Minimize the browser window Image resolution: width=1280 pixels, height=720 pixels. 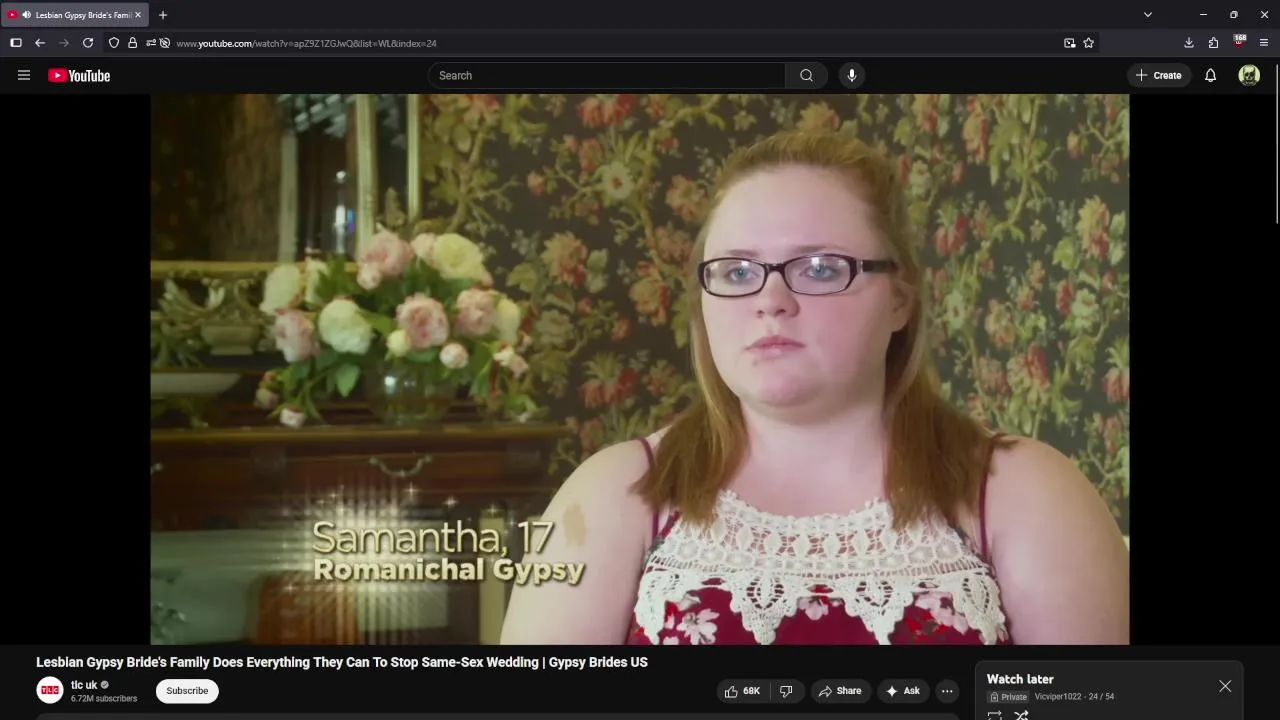[1203, 15]
